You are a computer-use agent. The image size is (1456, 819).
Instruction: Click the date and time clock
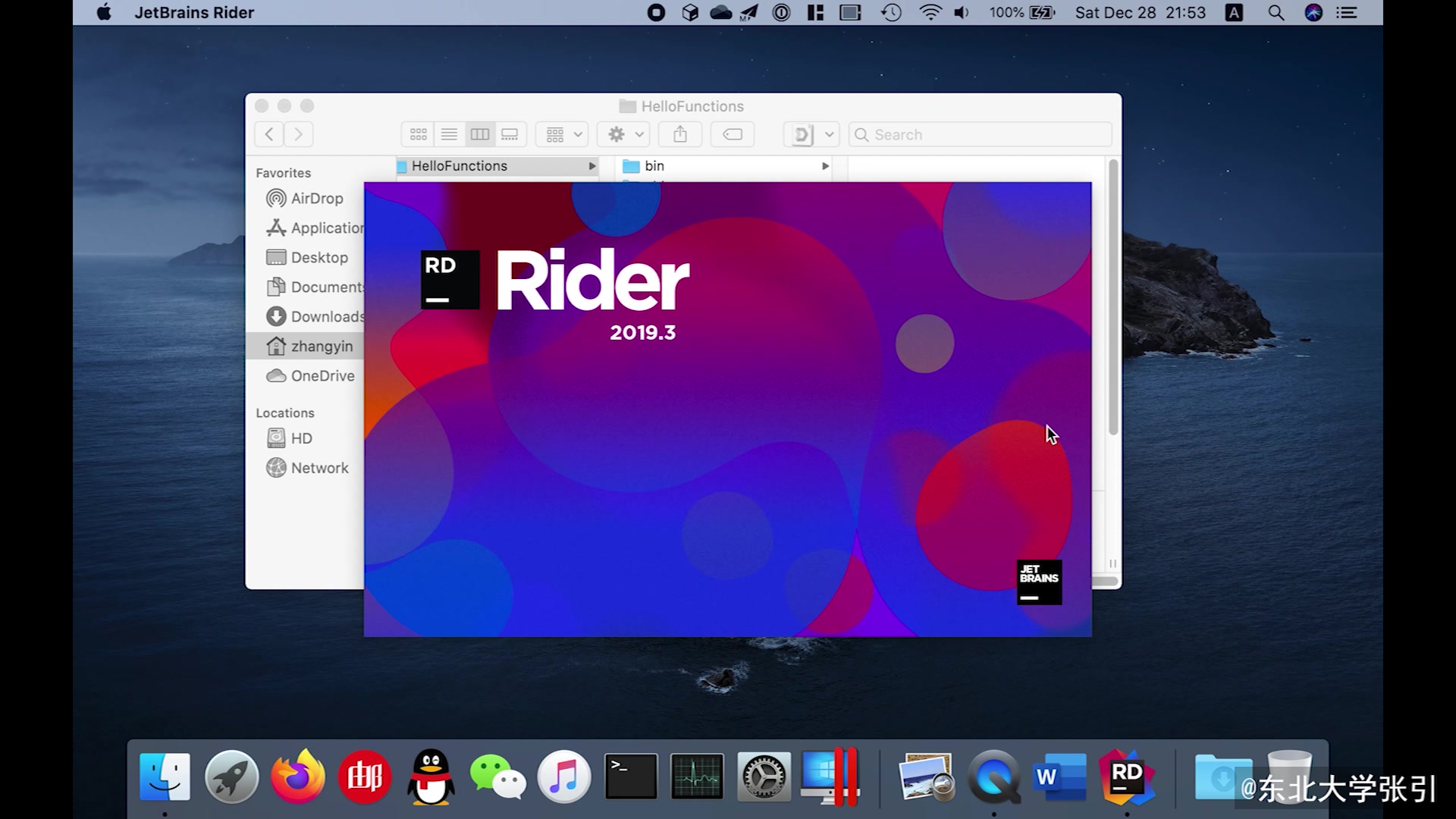(x=1140, y=12)
